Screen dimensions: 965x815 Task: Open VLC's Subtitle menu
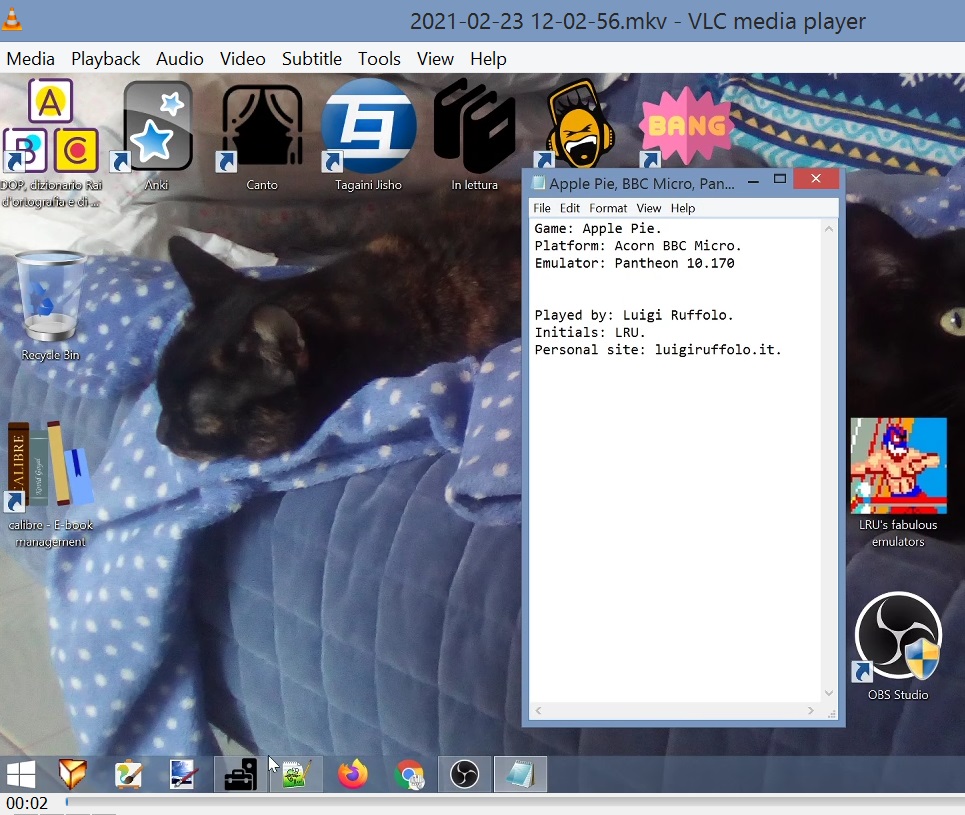(x=311, y=59)
